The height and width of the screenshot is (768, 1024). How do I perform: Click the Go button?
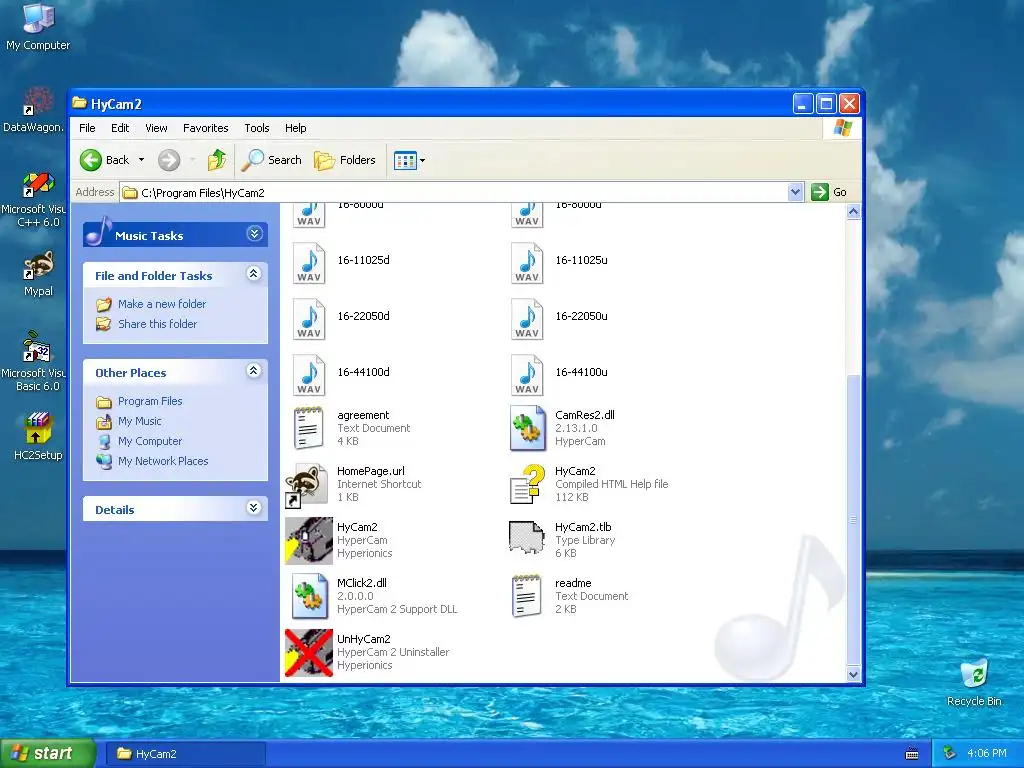[829, 192]
